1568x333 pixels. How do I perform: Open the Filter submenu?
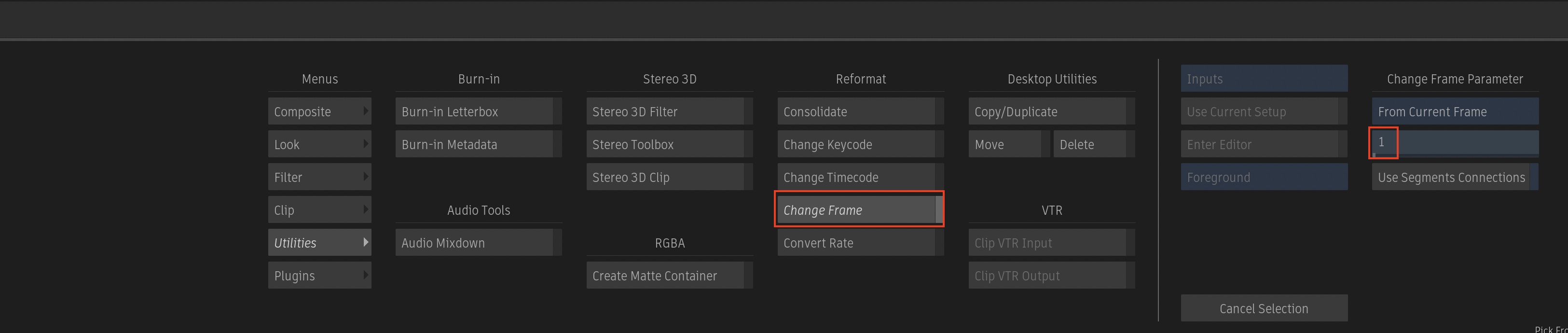click(319, 177)
